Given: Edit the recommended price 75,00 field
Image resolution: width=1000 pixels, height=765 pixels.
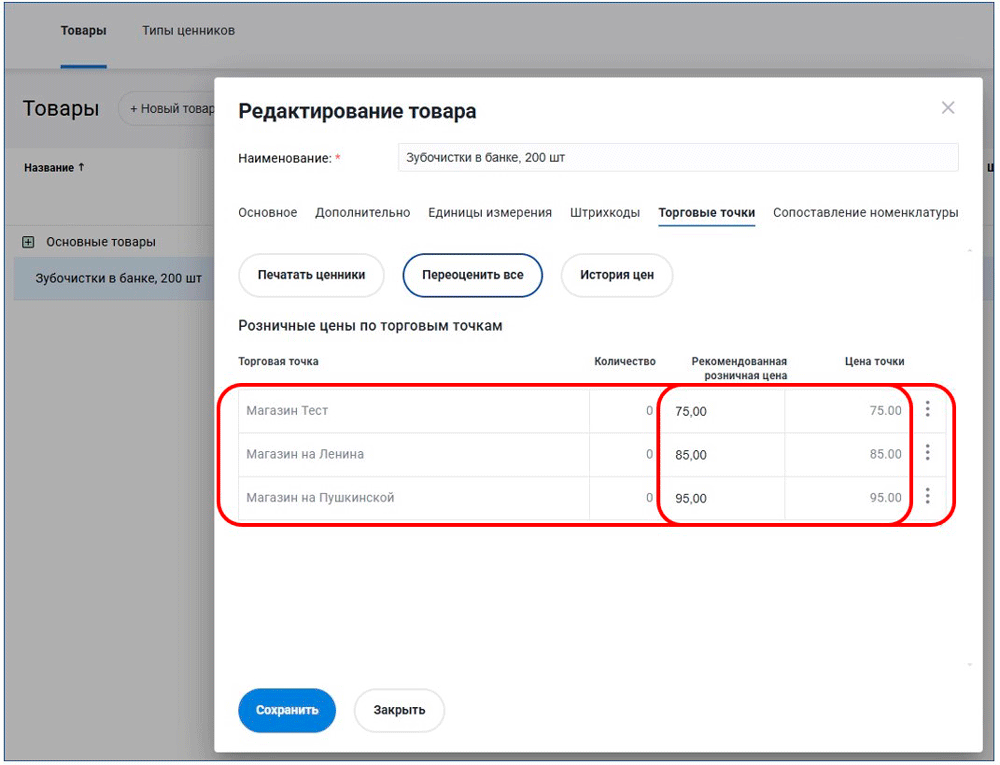Looking at the screenshot, I should [x=720, y=410].
